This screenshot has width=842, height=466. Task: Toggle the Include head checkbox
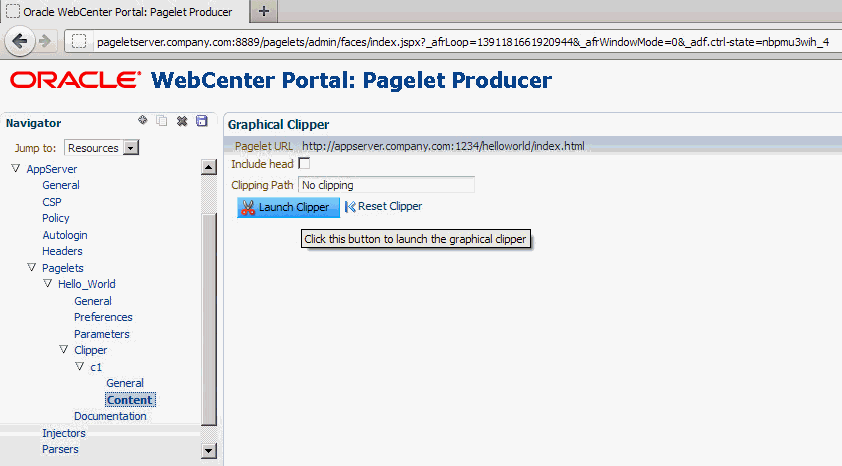coord(305,163)
